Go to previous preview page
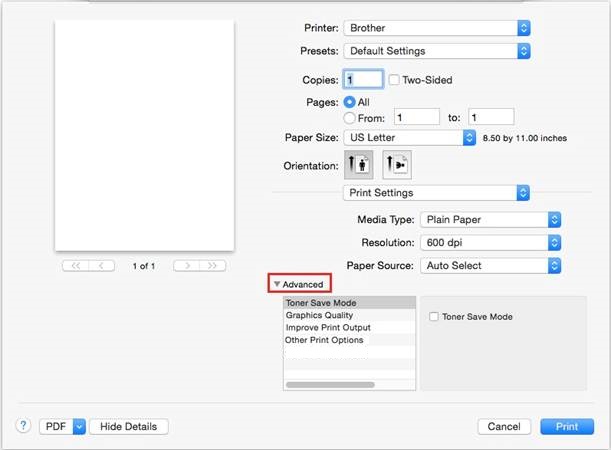Image resolution: width=611 pixels, height=450 pixels. pos(102,266)
